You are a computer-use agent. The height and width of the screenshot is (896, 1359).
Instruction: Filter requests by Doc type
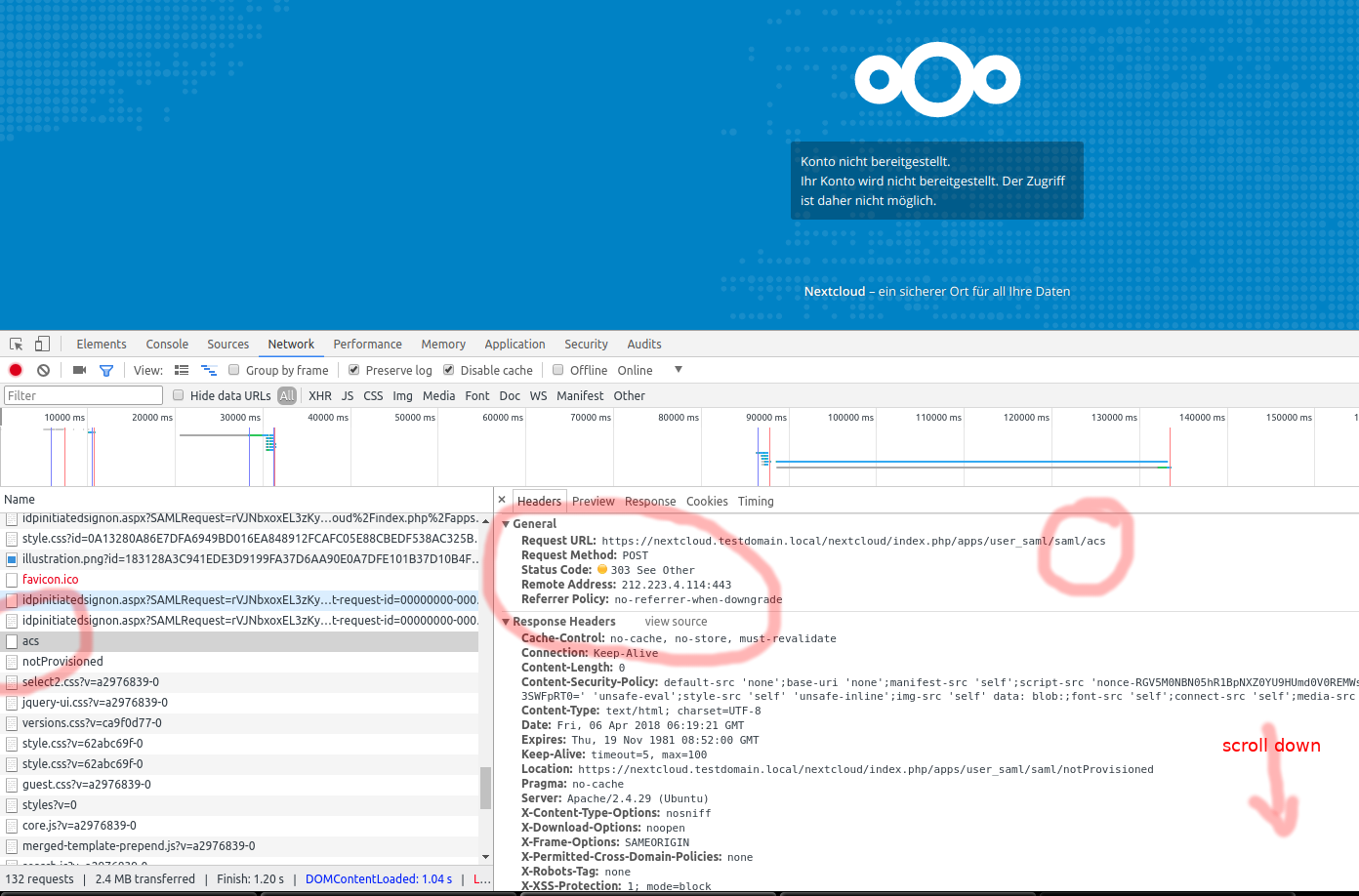510,395
